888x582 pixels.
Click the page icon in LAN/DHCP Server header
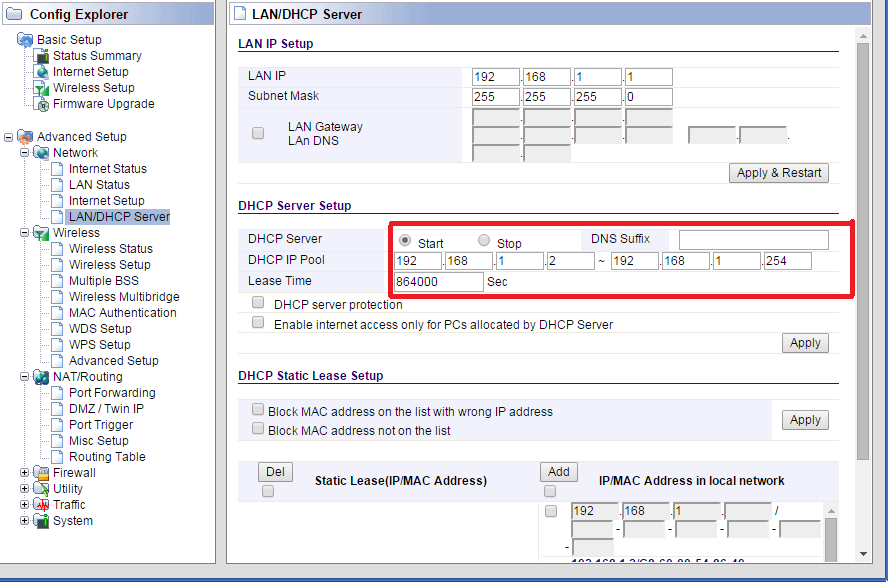[240, 14]
